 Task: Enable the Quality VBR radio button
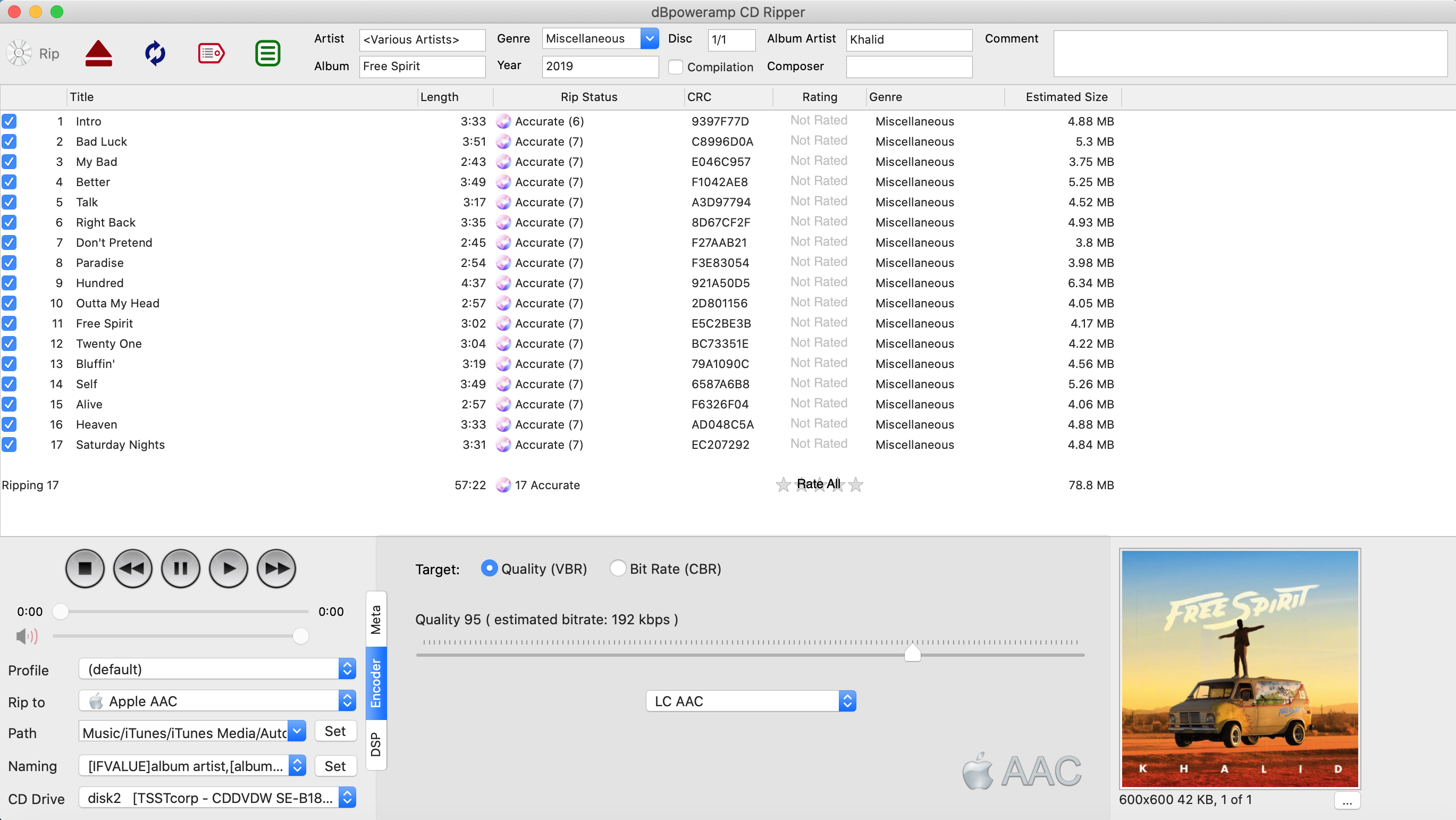(x=490, y=568)
